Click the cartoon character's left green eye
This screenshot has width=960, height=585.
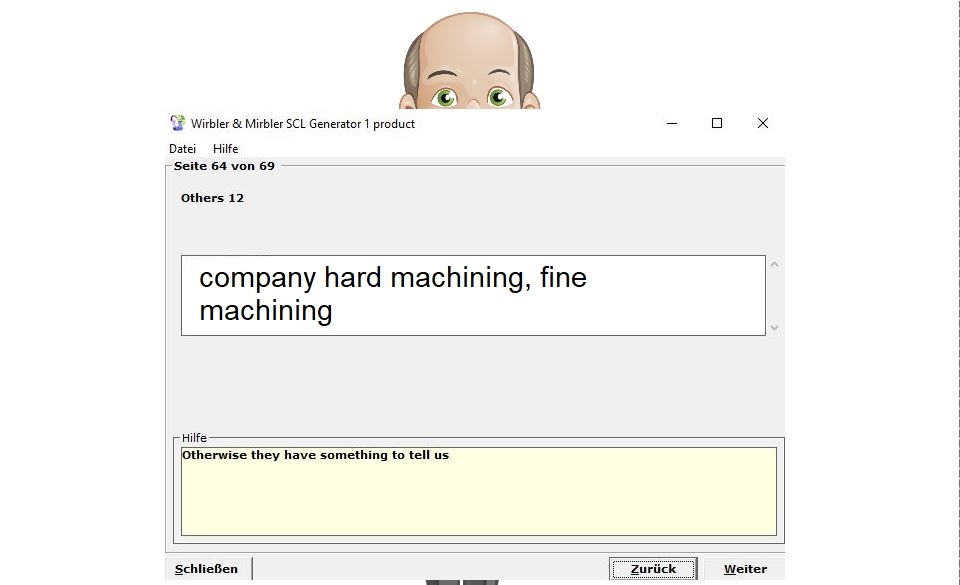point(445,97)
